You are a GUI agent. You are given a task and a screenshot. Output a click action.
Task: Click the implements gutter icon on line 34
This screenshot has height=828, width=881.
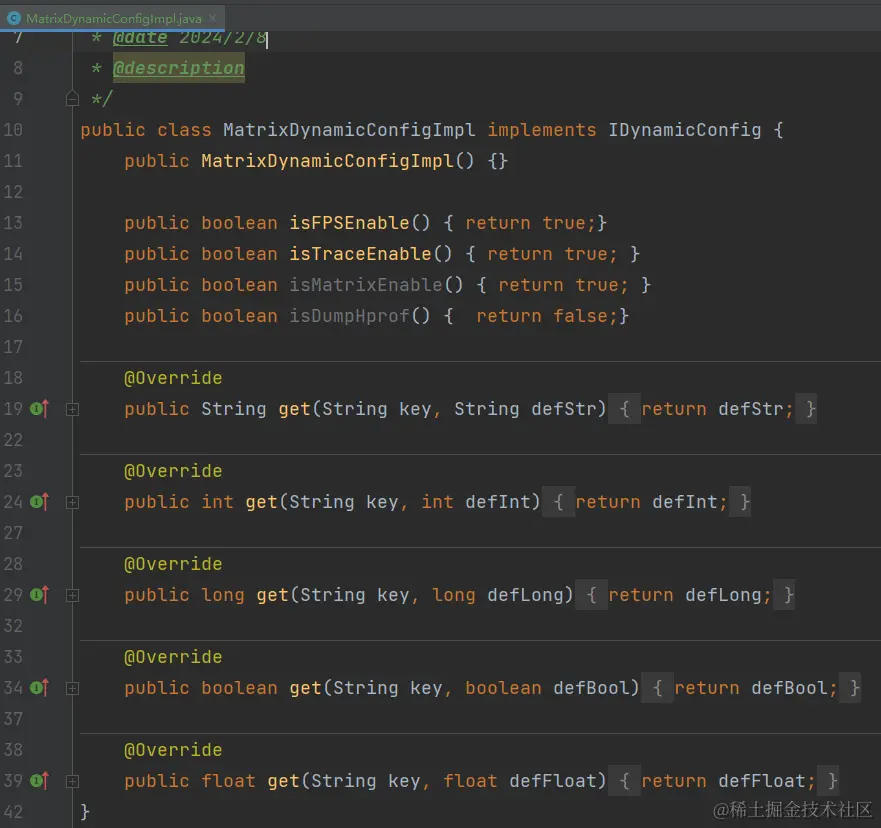pos(39,687)
